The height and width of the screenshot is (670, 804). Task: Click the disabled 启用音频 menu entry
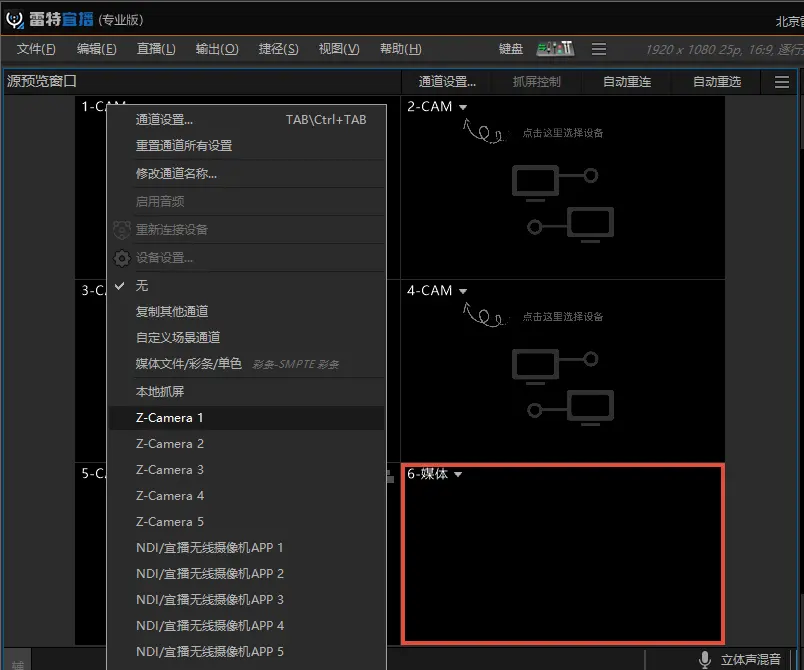(247, 201)
